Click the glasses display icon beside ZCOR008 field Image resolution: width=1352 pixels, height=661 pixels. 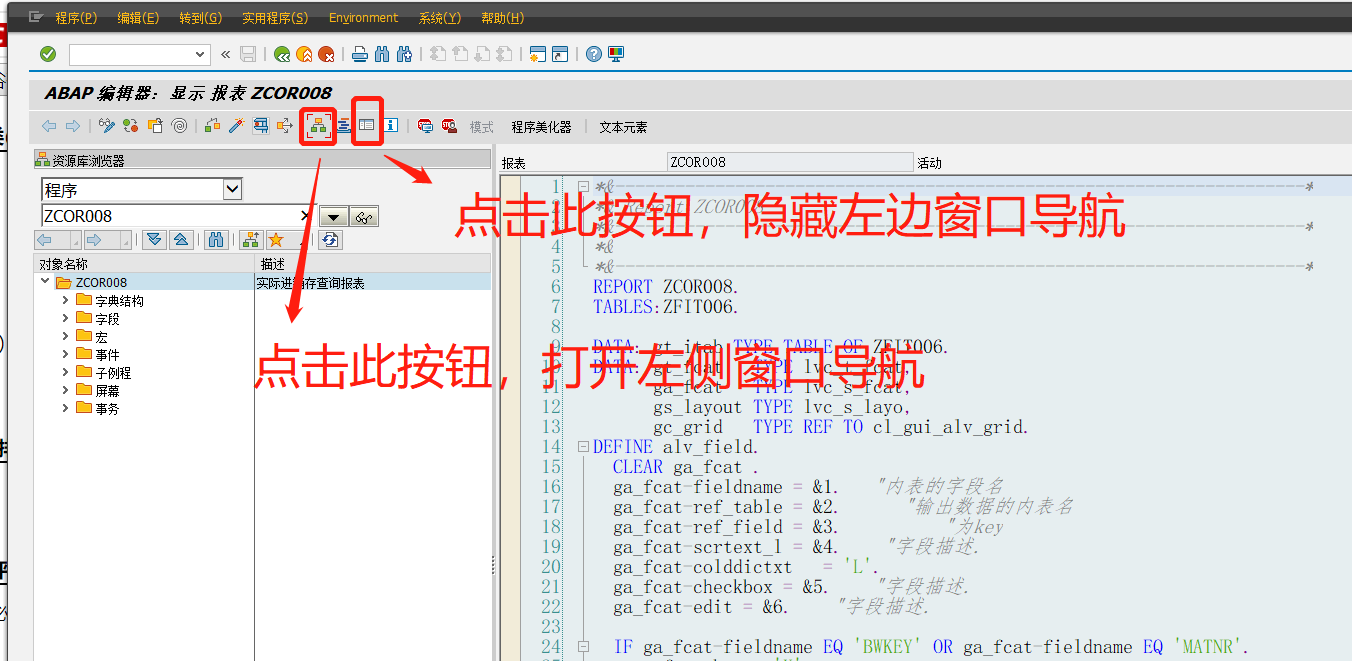coord(363,216)
